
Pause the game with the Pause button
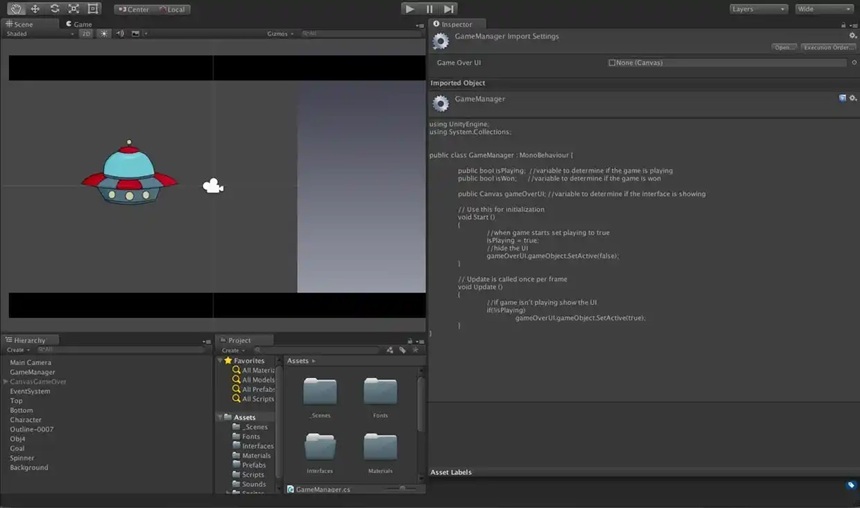[x=429, y=9]
